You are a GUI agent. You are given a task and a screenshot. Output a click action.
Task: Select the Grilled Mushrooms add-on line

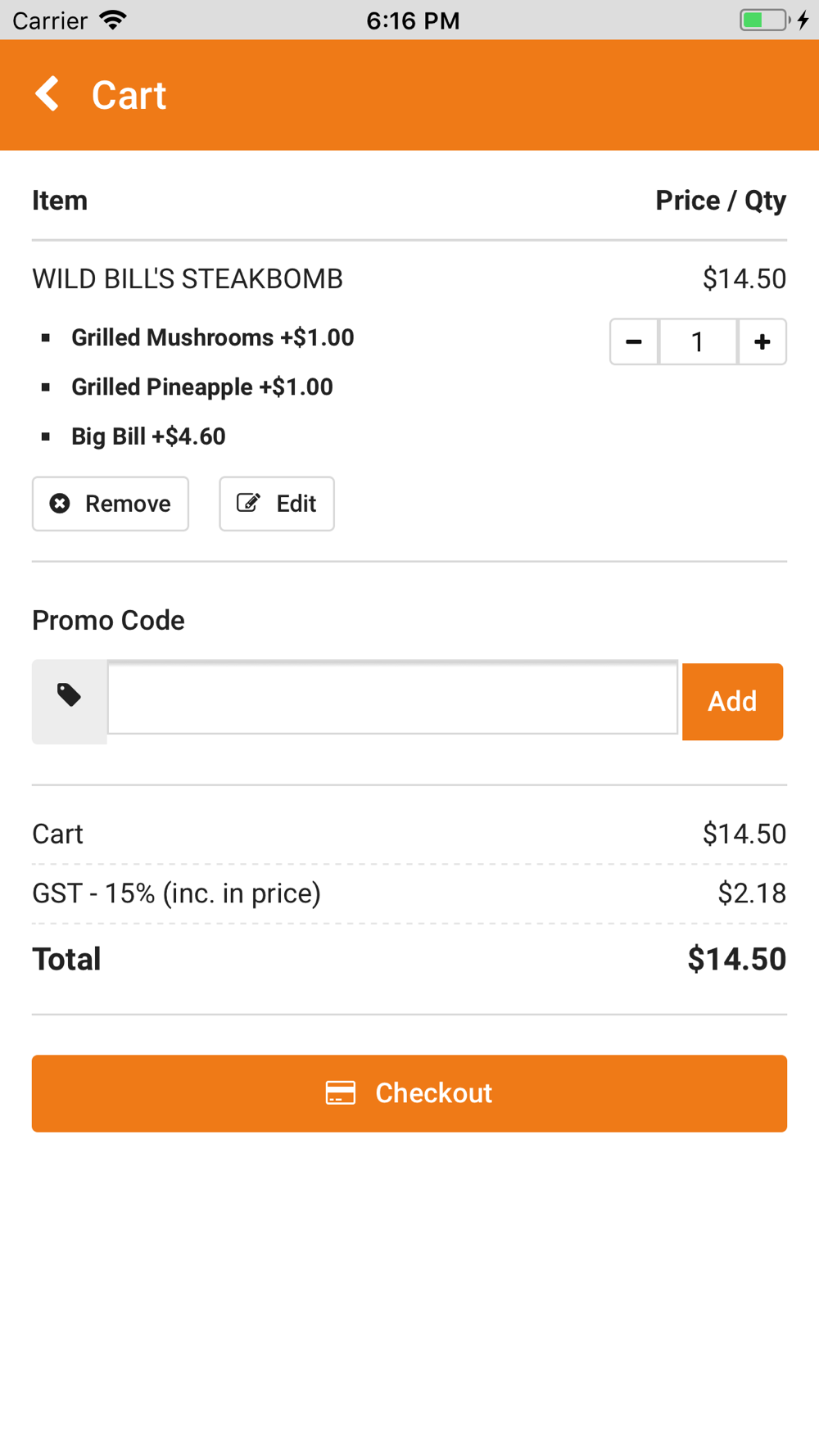click(213, 337)
